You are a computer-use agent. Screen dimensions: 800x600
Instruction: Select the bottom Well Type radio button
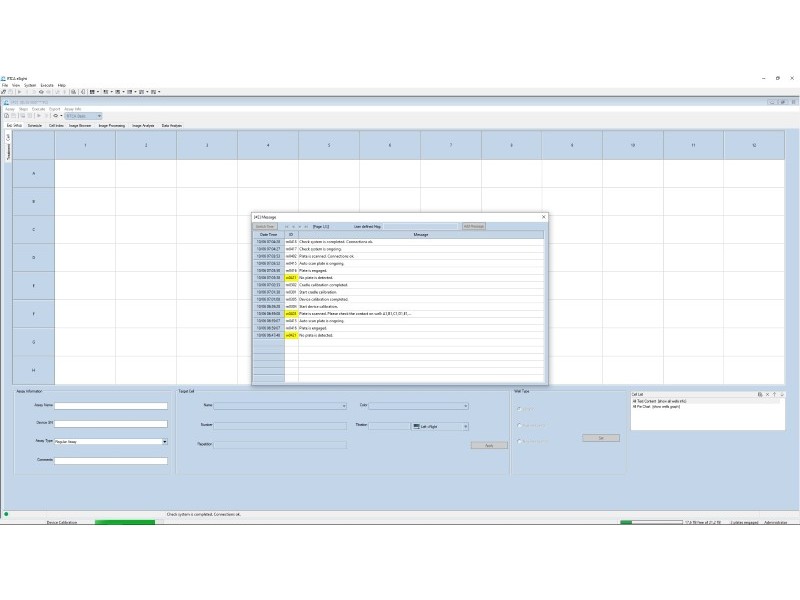tap(519, 441)
